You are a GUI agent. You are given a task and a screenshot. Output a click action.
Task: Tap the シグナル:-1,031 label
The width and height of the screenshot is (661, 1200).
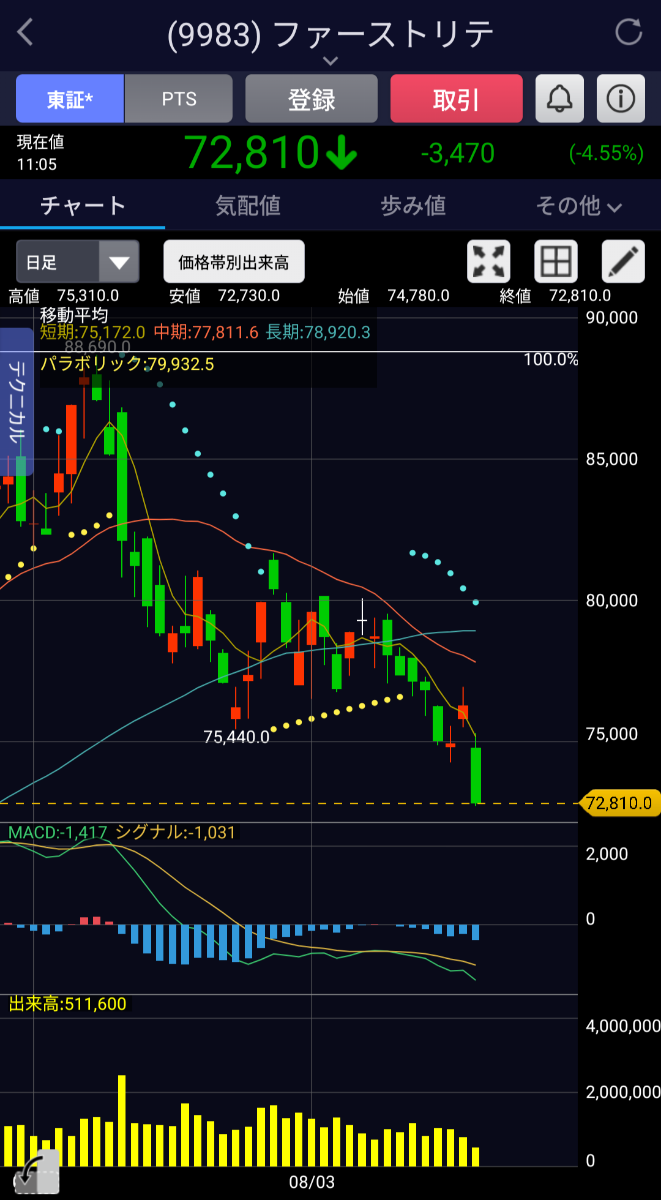pyautogui.click(x=176, y=832)
